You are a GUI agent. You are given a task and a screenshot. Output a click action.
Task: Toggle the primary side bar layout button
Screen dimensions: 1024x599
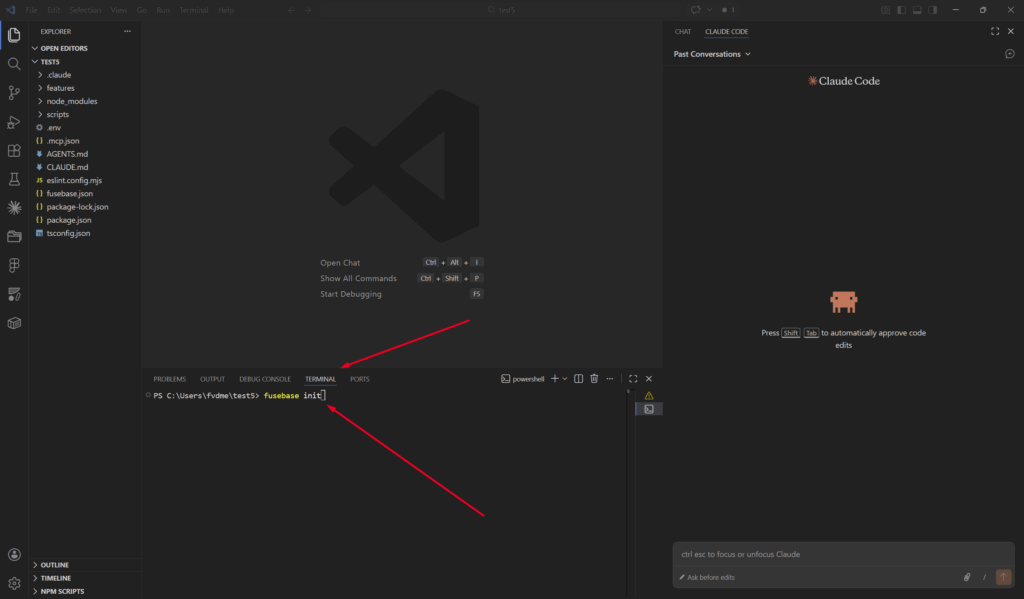tap(901, 10)
